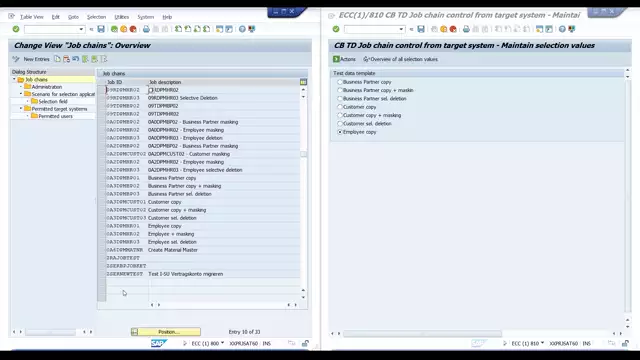Click Last Page icon in Change View toolbar
Screen dimensions: 640x360
(207, 29)
